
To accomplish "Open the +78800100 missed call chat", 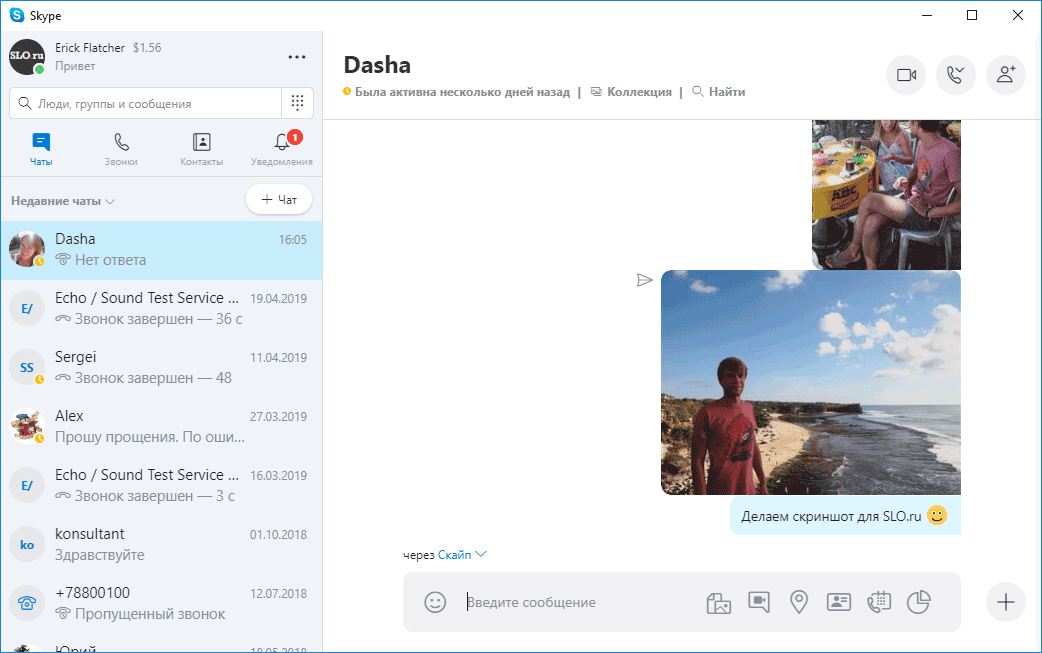I will tap(161, 603).
